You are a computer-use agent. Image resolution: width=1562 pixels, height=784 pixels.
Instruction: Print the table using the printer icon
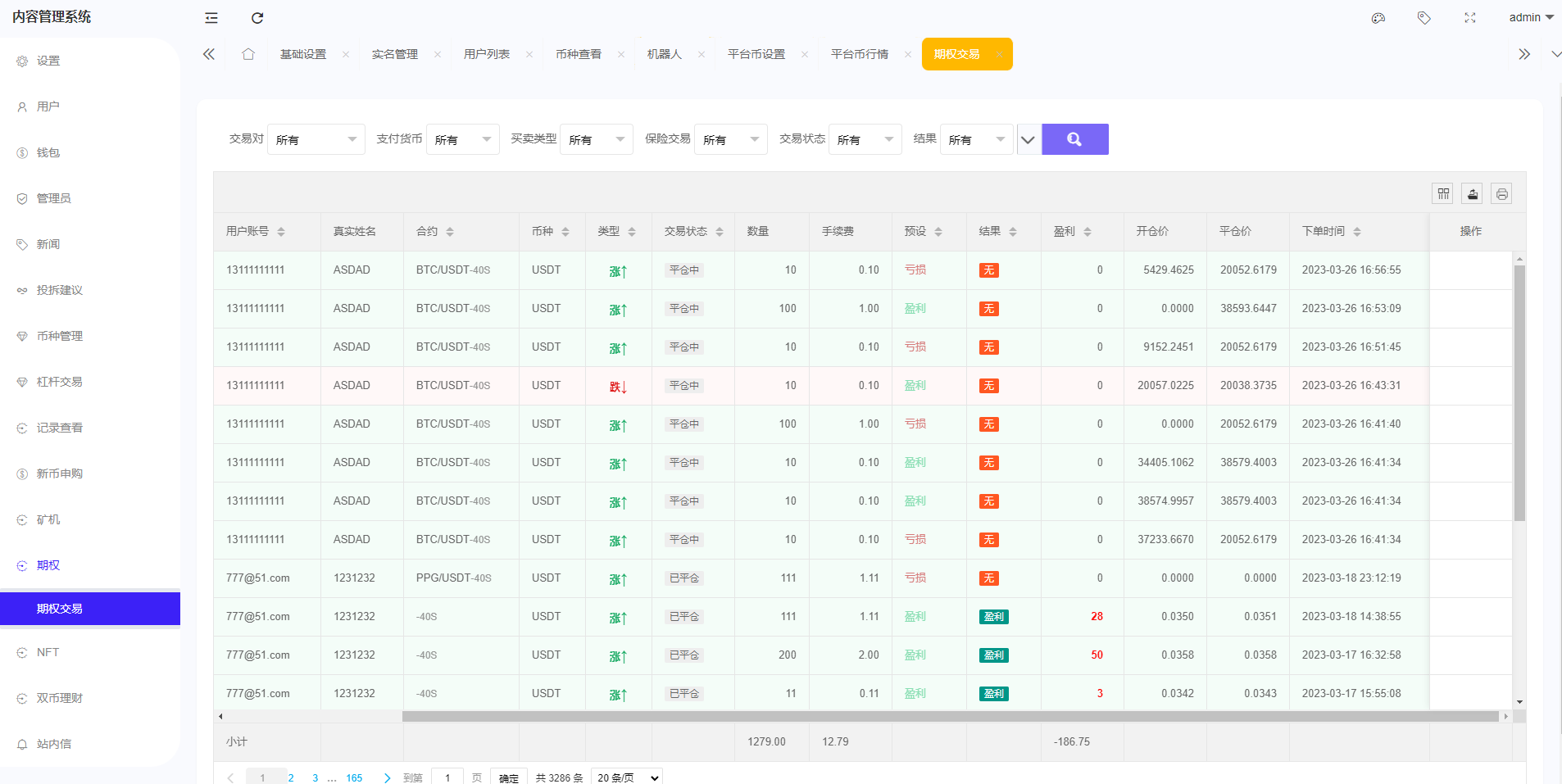click(x=1501, y=193)
